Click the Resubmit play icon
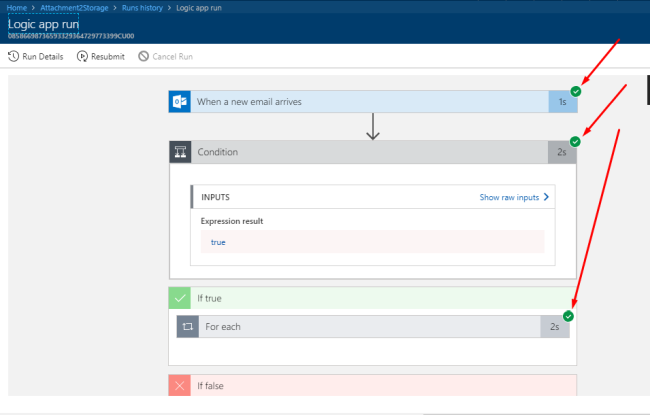650x415 pixels. click(82, 56)
